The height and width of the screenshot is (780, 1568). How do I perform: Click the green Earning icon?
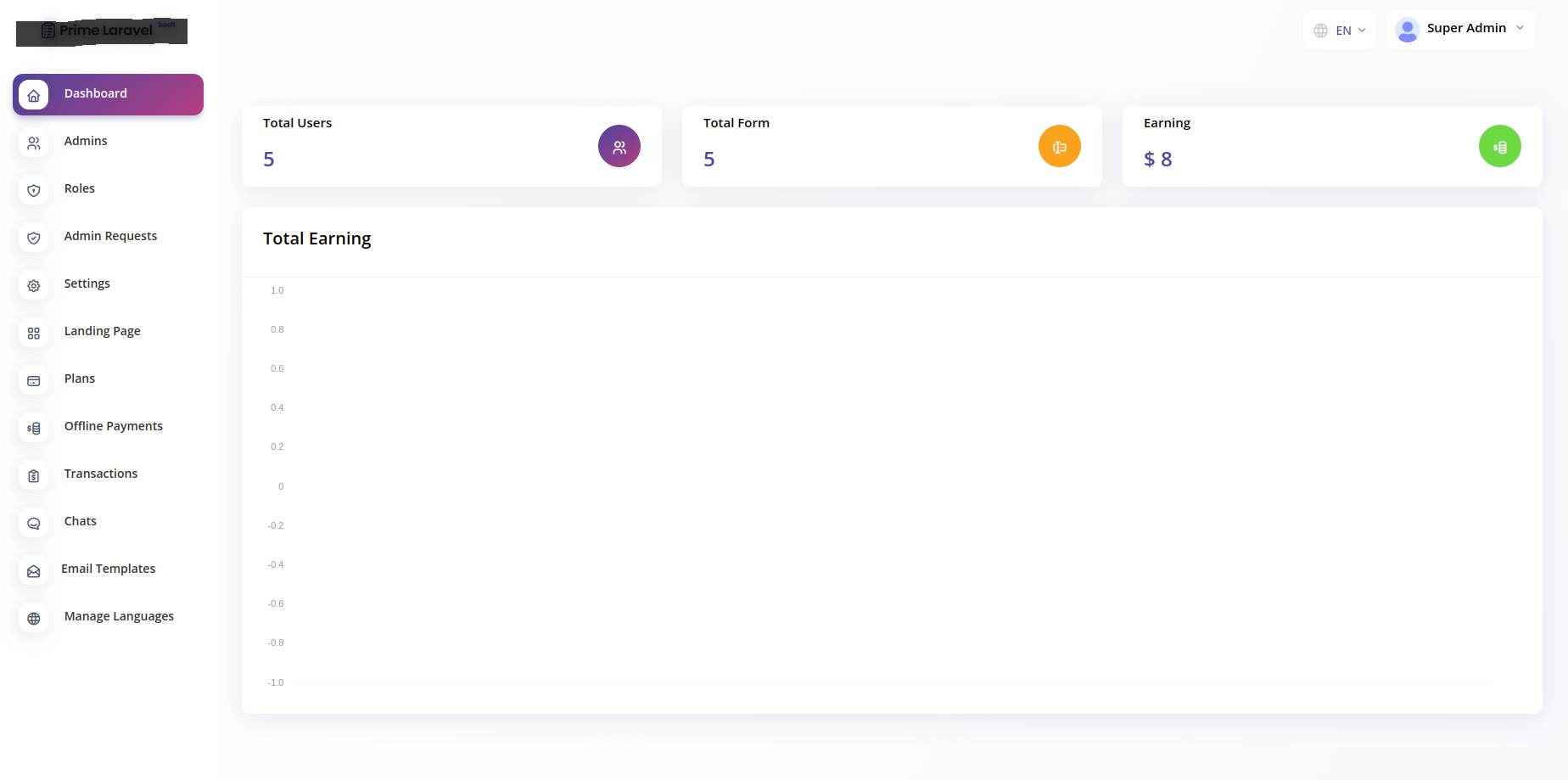(1499, 146)
